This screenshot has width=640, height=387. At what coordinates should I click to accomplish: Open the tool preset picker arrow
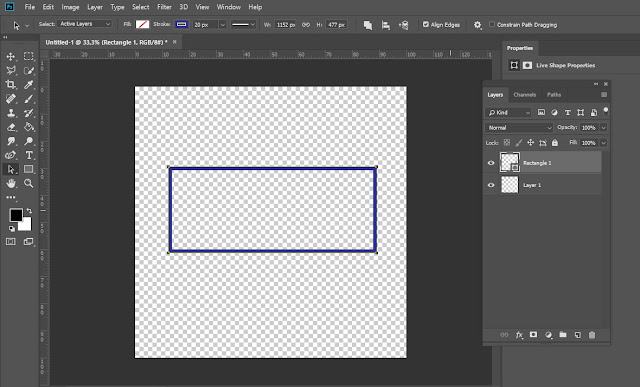[x=27, y=26]
